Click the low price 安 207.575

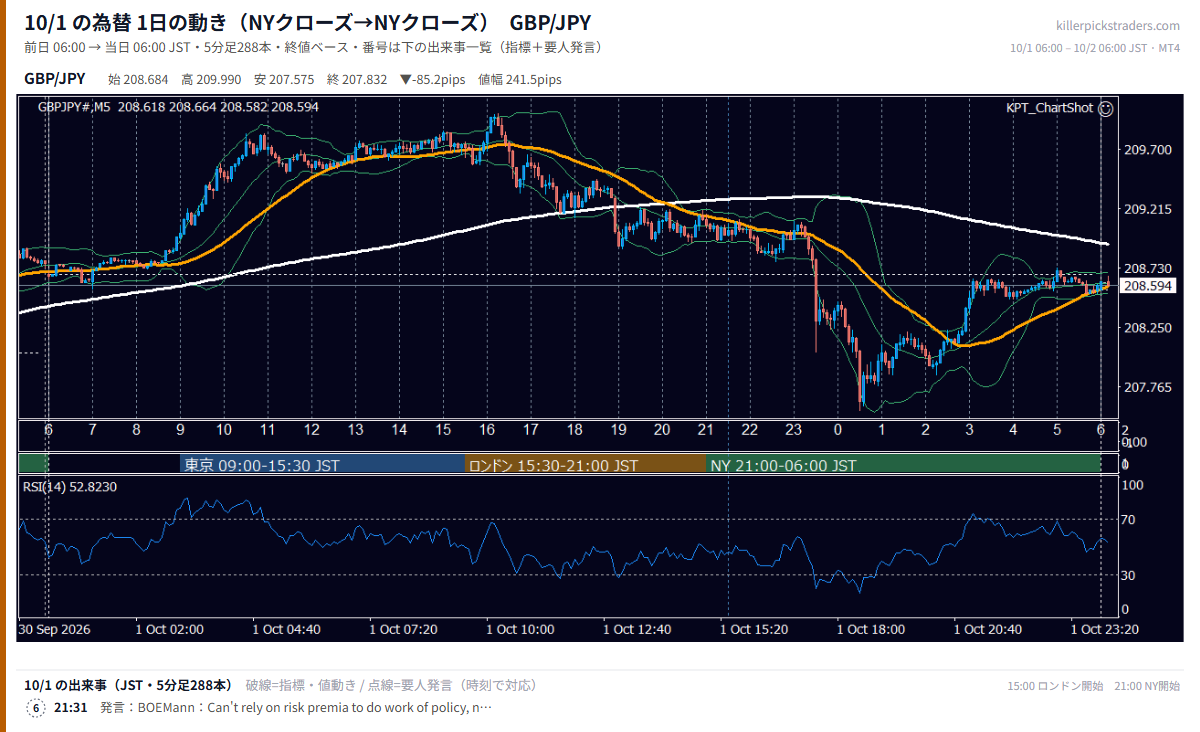(285, 80)
